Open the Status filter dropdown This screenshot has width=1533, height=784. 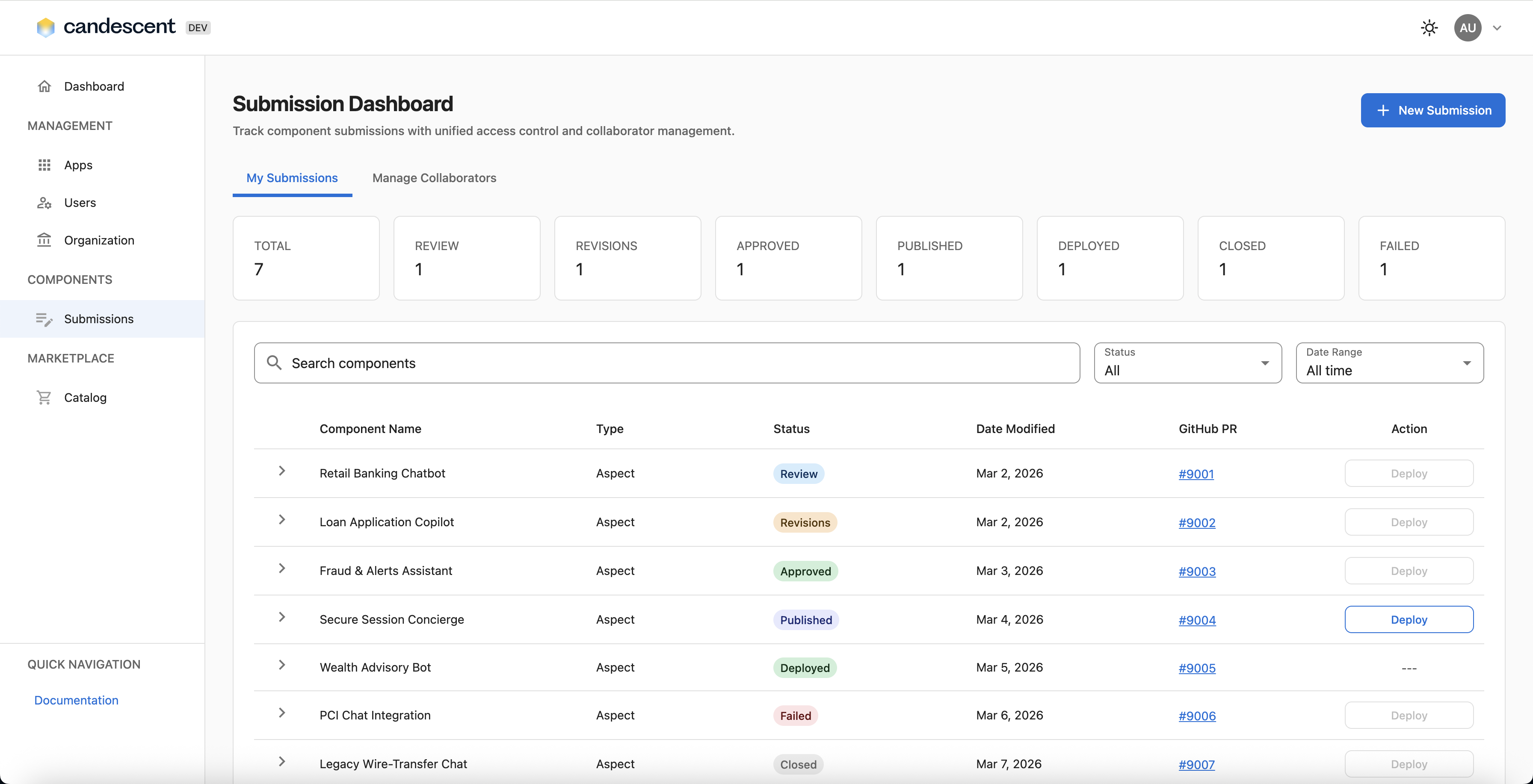point(1187,363)
